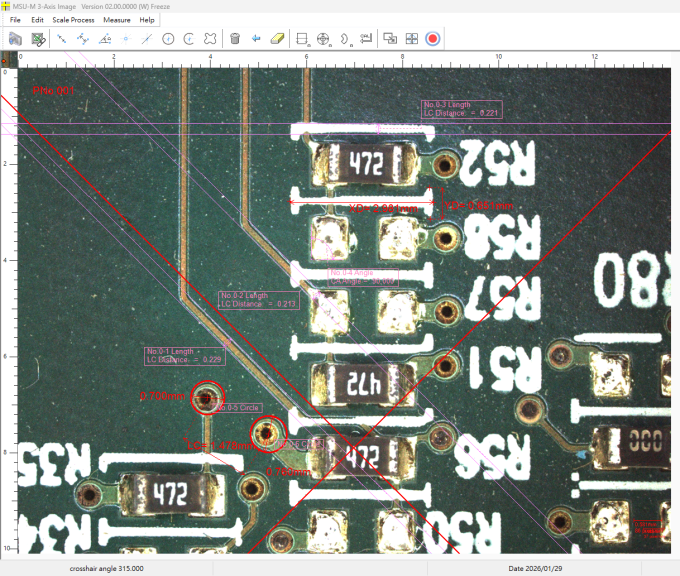Open the File menu
680x576 pixels.
[x=15, y=20]
